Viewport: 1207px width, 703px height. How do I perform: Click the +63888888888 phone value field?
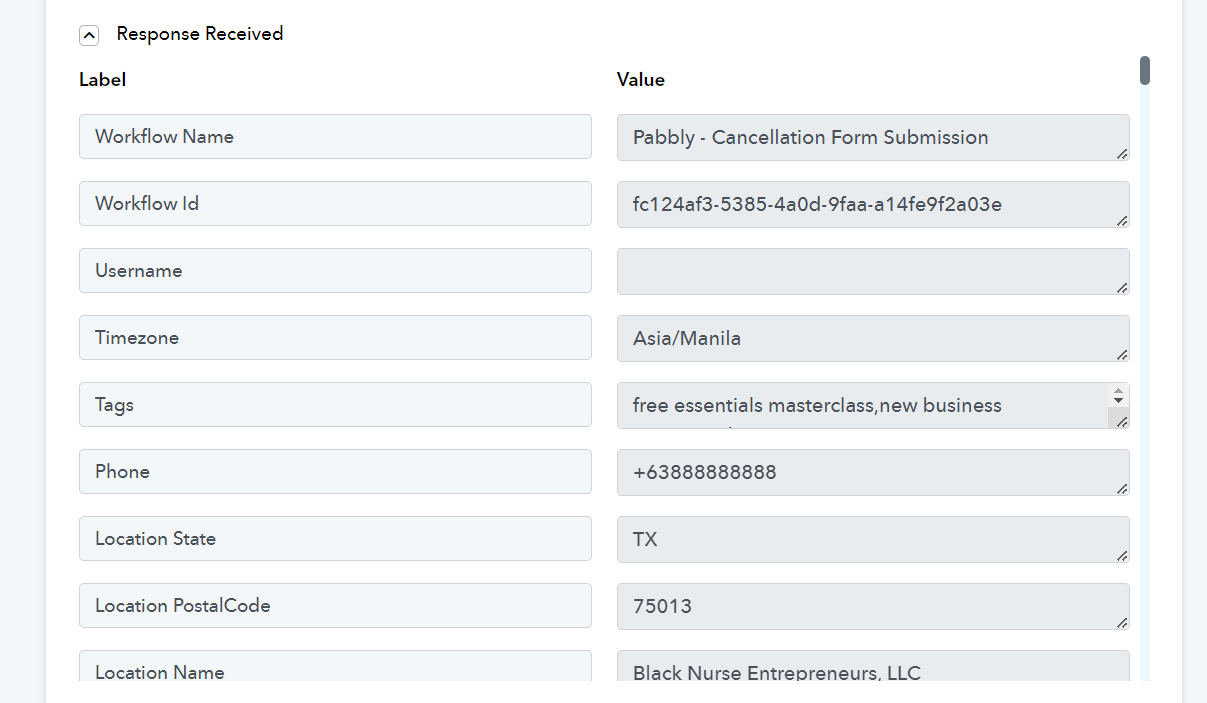[x=873, y=472]
